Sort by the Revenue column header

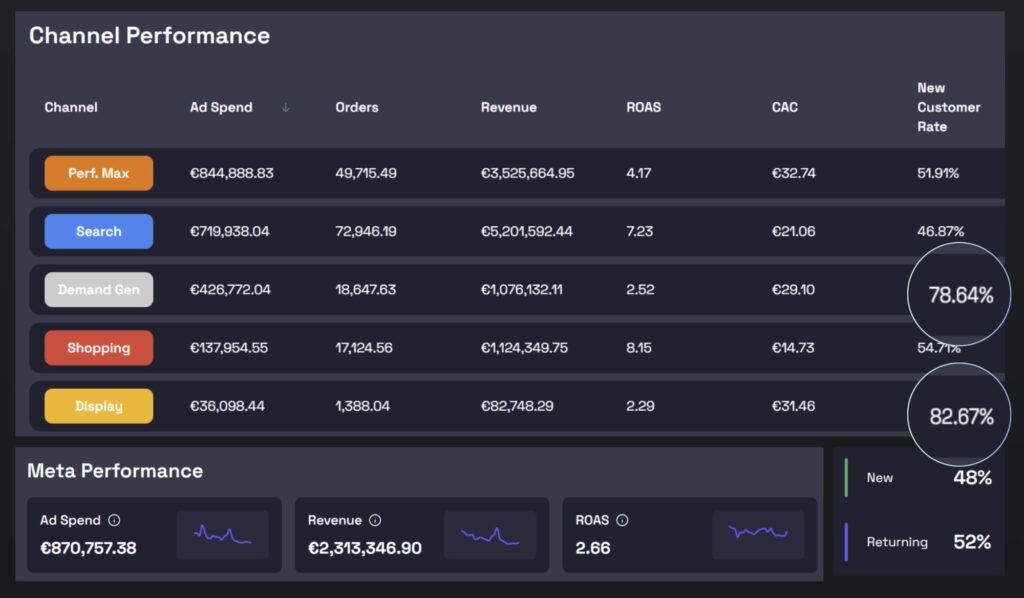click(509, 107)
